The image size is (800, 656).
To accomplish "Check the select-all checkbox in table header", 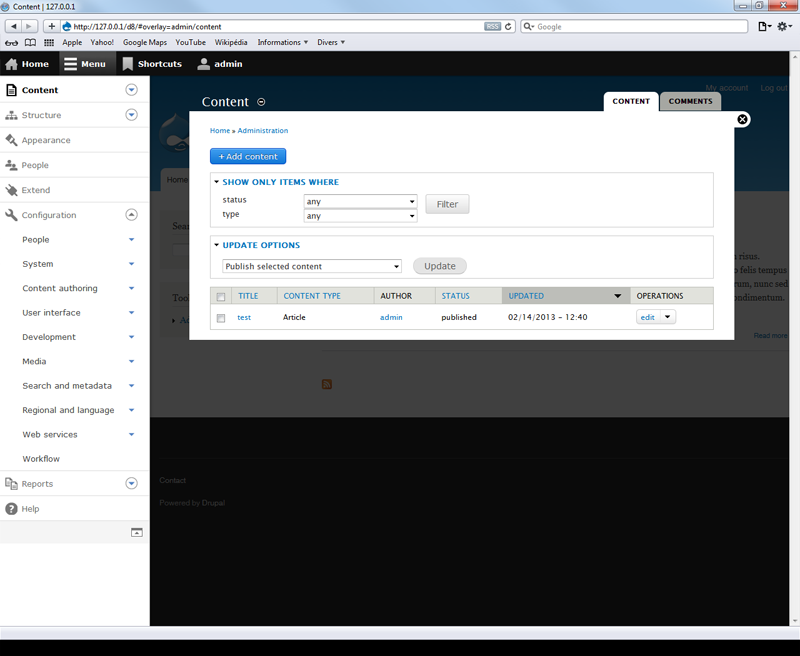I will click(221, 297).
